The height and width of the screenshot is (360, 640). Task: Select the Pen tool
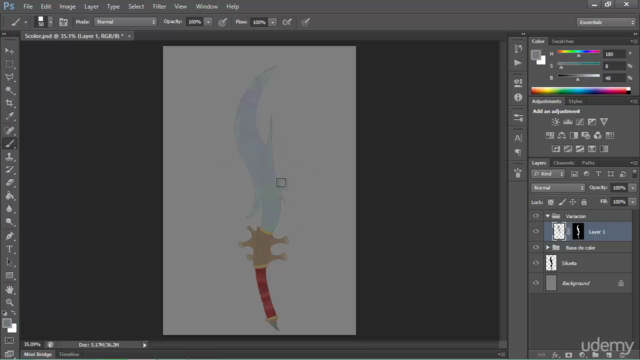(x=9, y=236)
